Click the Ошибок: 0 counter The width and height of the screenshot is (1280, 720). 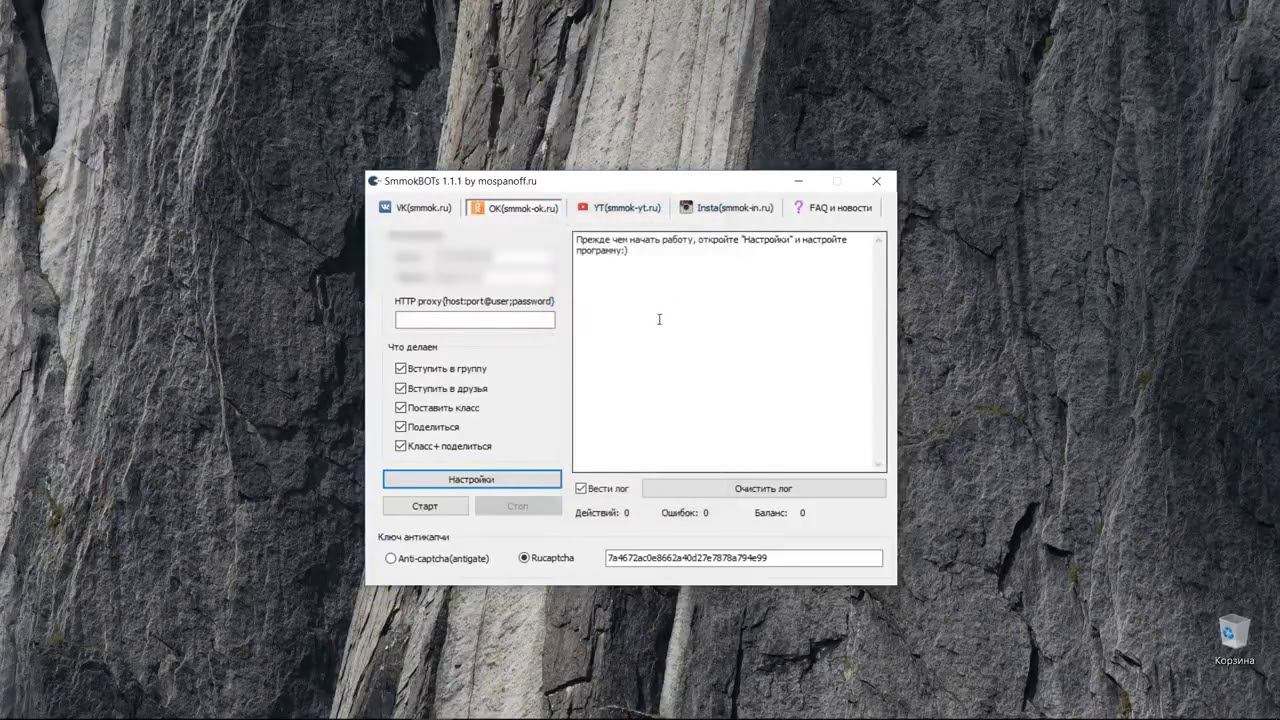click(685, 513)
